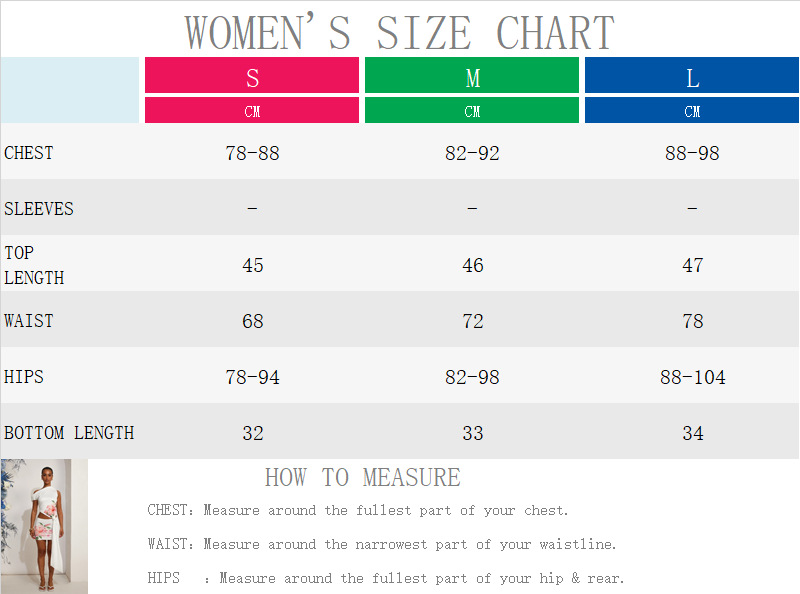This screenshot has height=594, width=800.
Task: Click the top length value 45
Action: (253, 265)
